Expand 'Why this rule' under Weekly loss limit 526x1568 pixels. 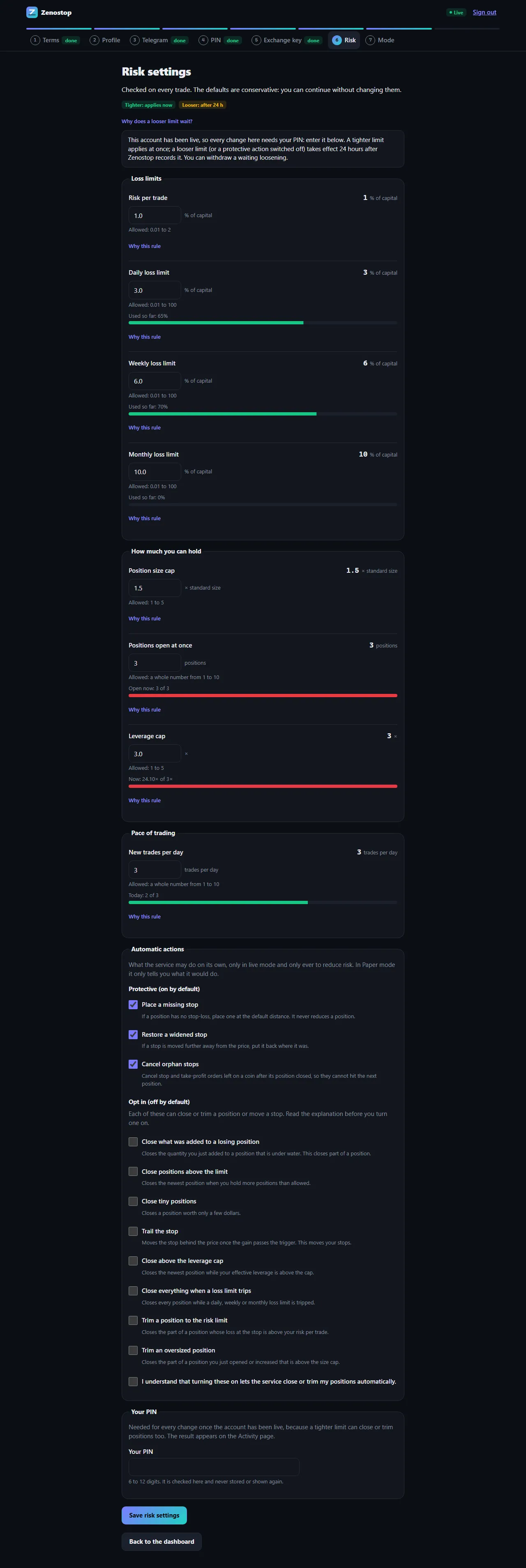(145, 427)
